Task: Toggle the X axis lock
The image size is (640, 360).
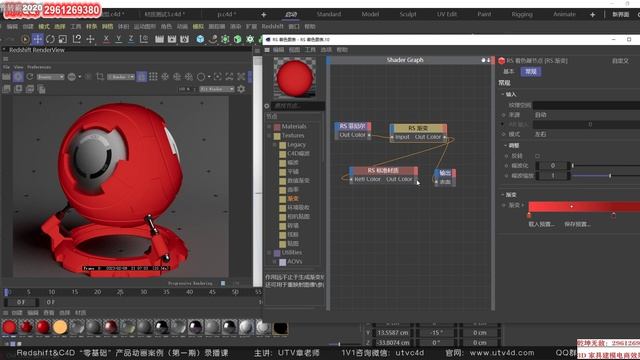Action: click(106, 39)
